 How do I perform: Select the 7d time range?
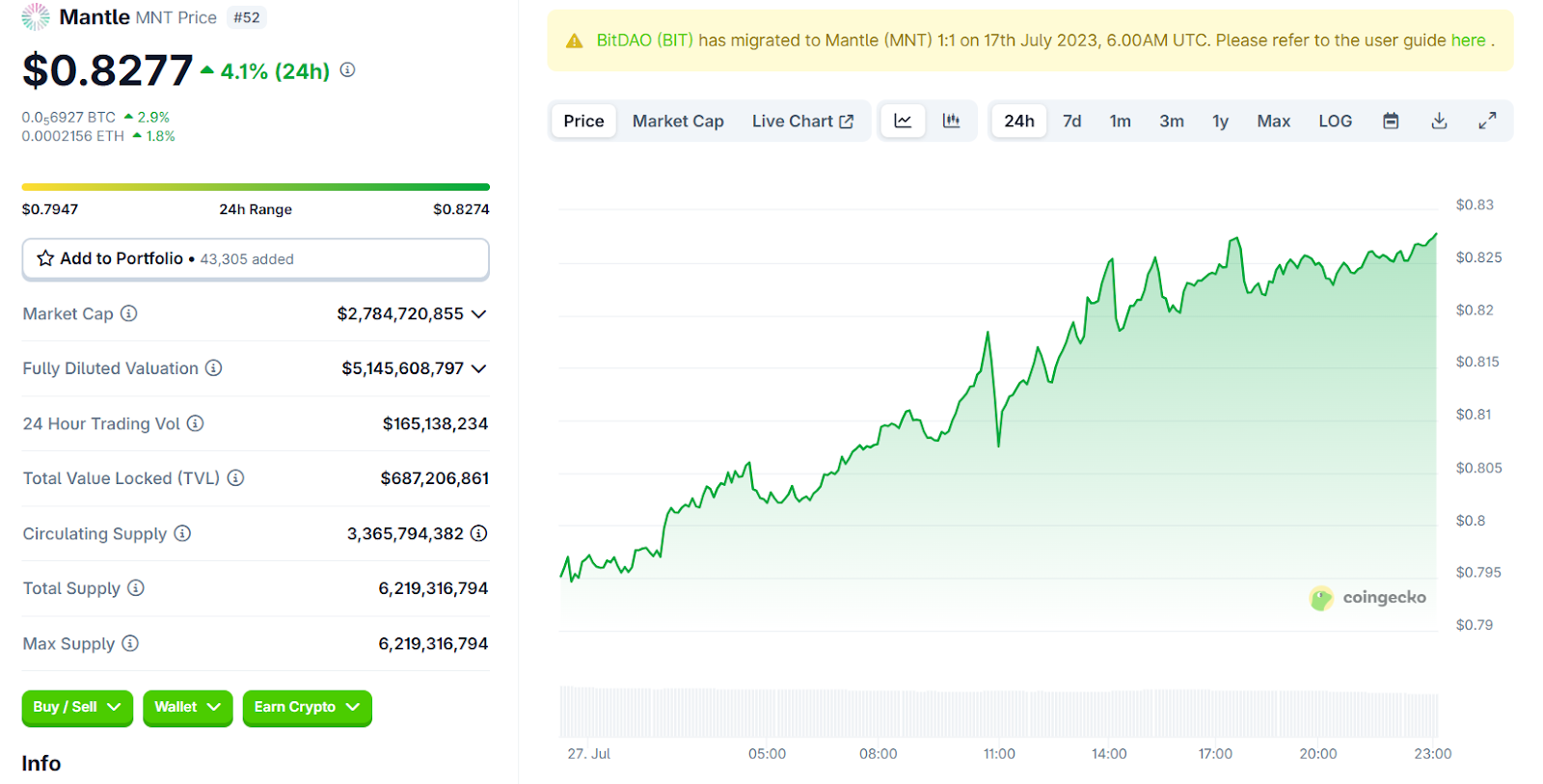click(x=1071, y=121)
